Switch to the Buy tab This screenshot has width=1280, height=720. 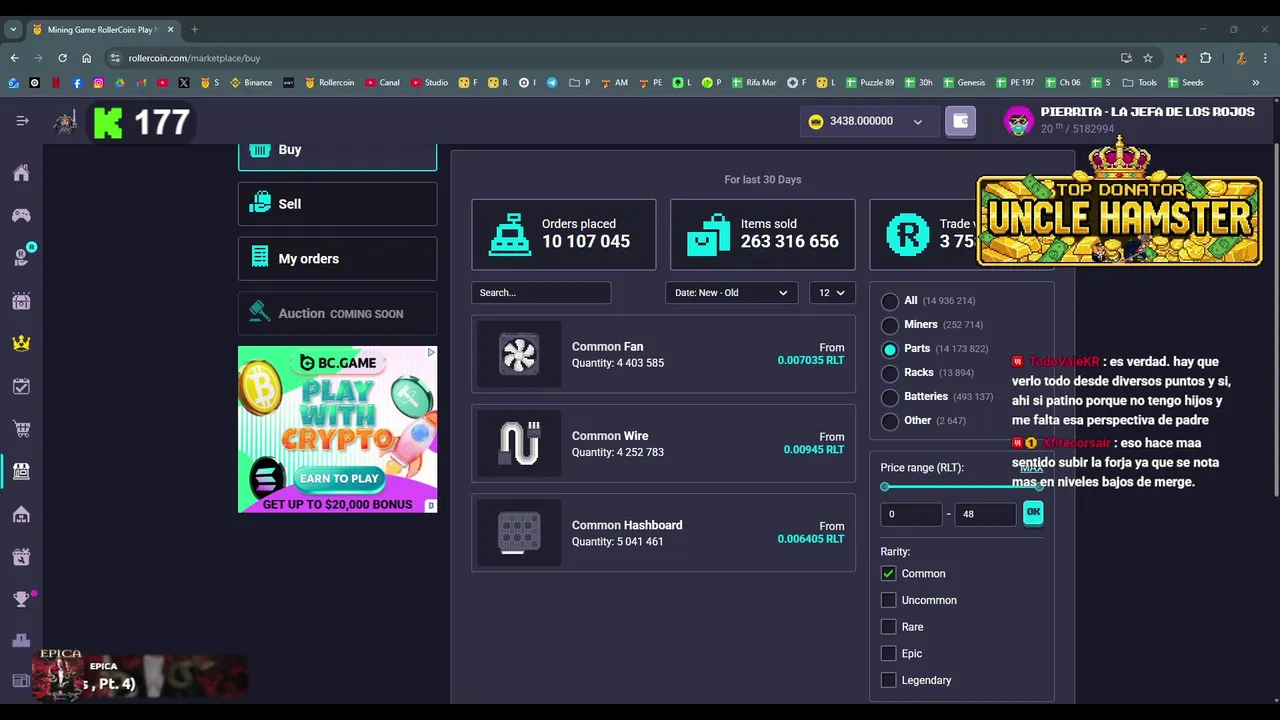[x=337, y=152]
